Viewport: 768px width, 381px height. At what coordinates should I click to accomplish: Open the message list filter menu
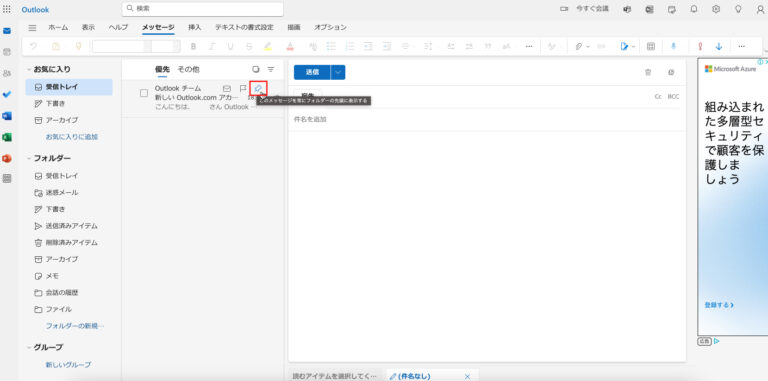(271, 69)
